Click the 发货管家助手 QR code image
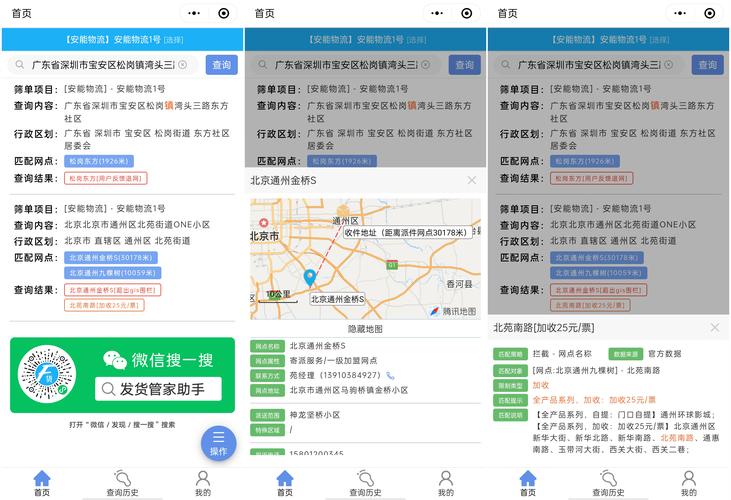 point(47,375)
